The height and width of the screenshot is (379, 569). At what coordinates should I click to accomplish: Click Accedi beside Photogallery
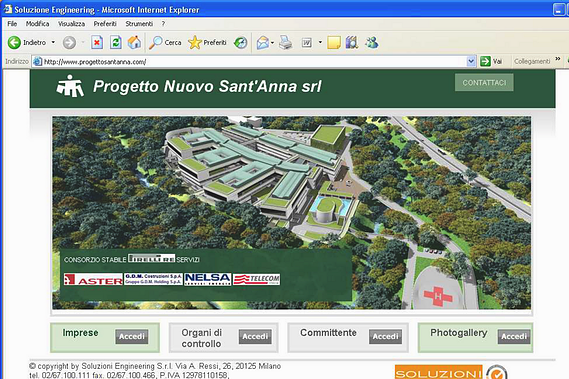click(x=514, y=337)
